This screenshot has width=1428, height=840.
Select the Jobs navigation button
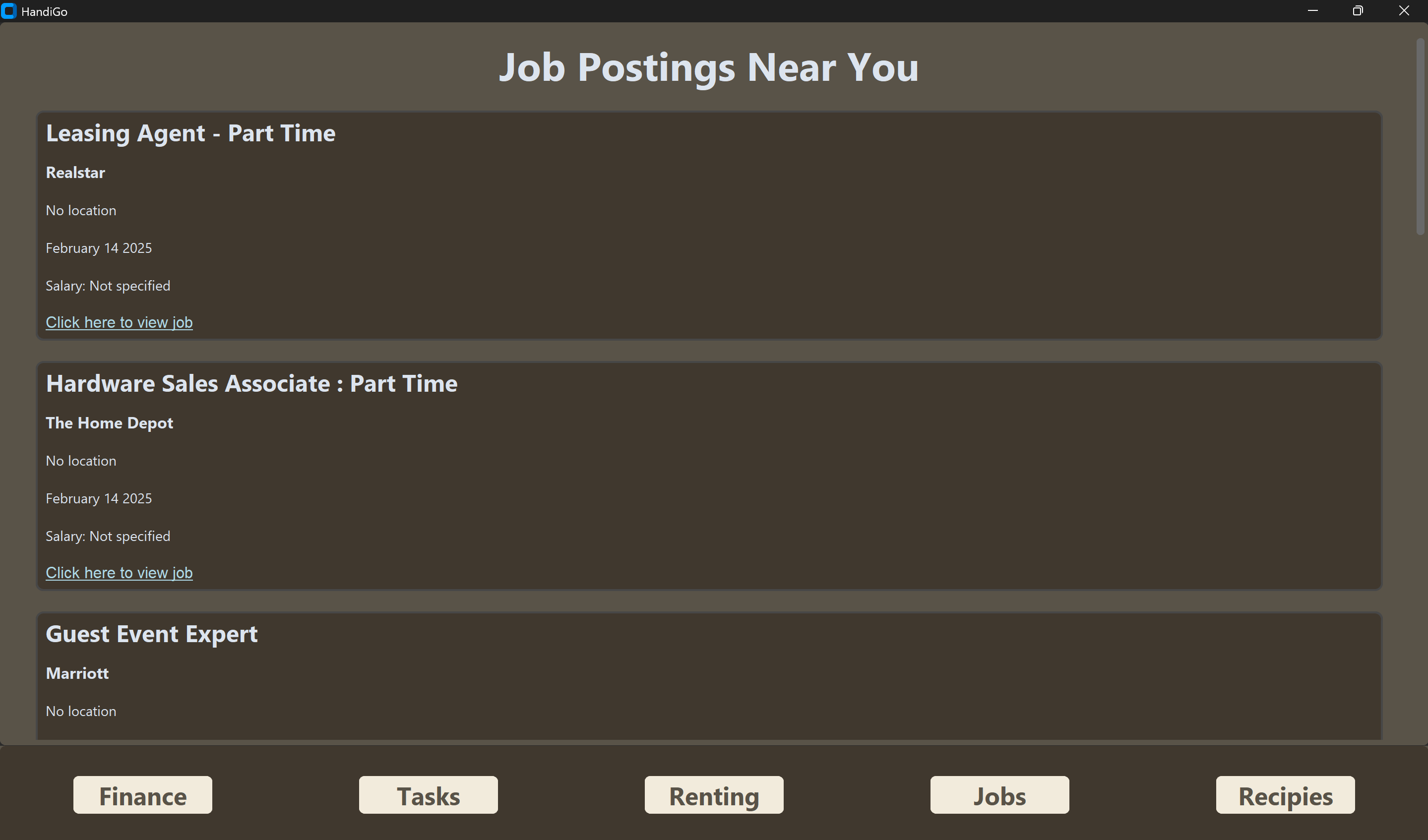click(999, 795)
